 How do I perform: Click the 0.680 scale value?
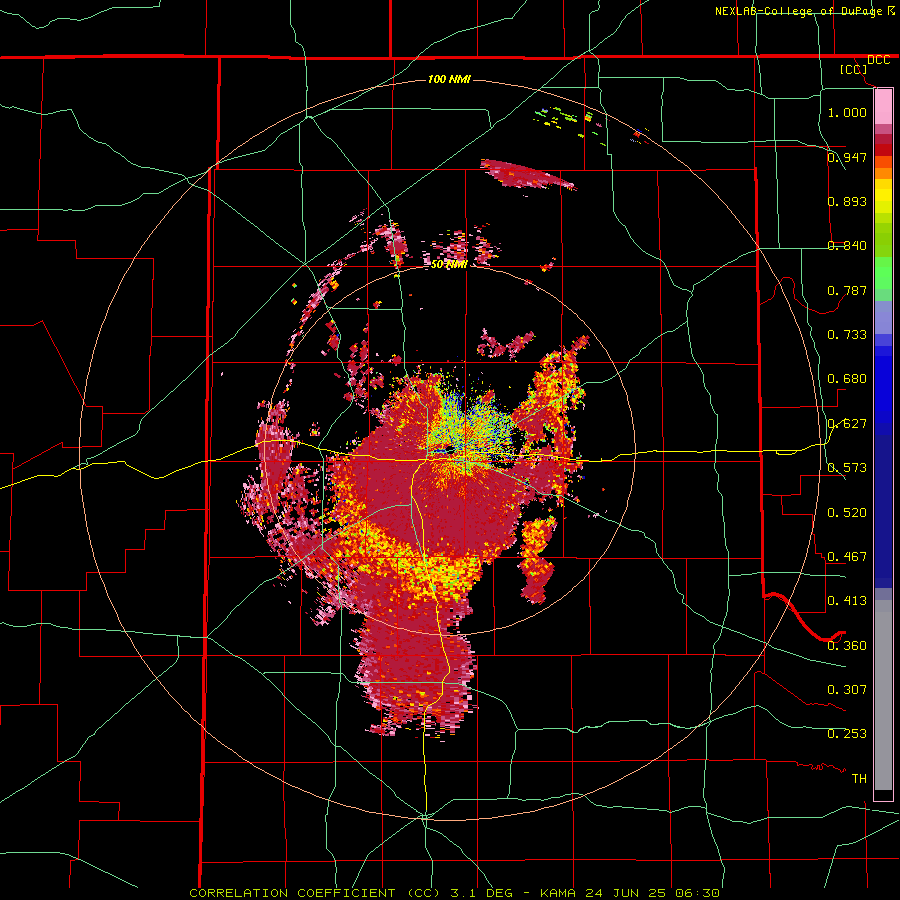point(847,378)
